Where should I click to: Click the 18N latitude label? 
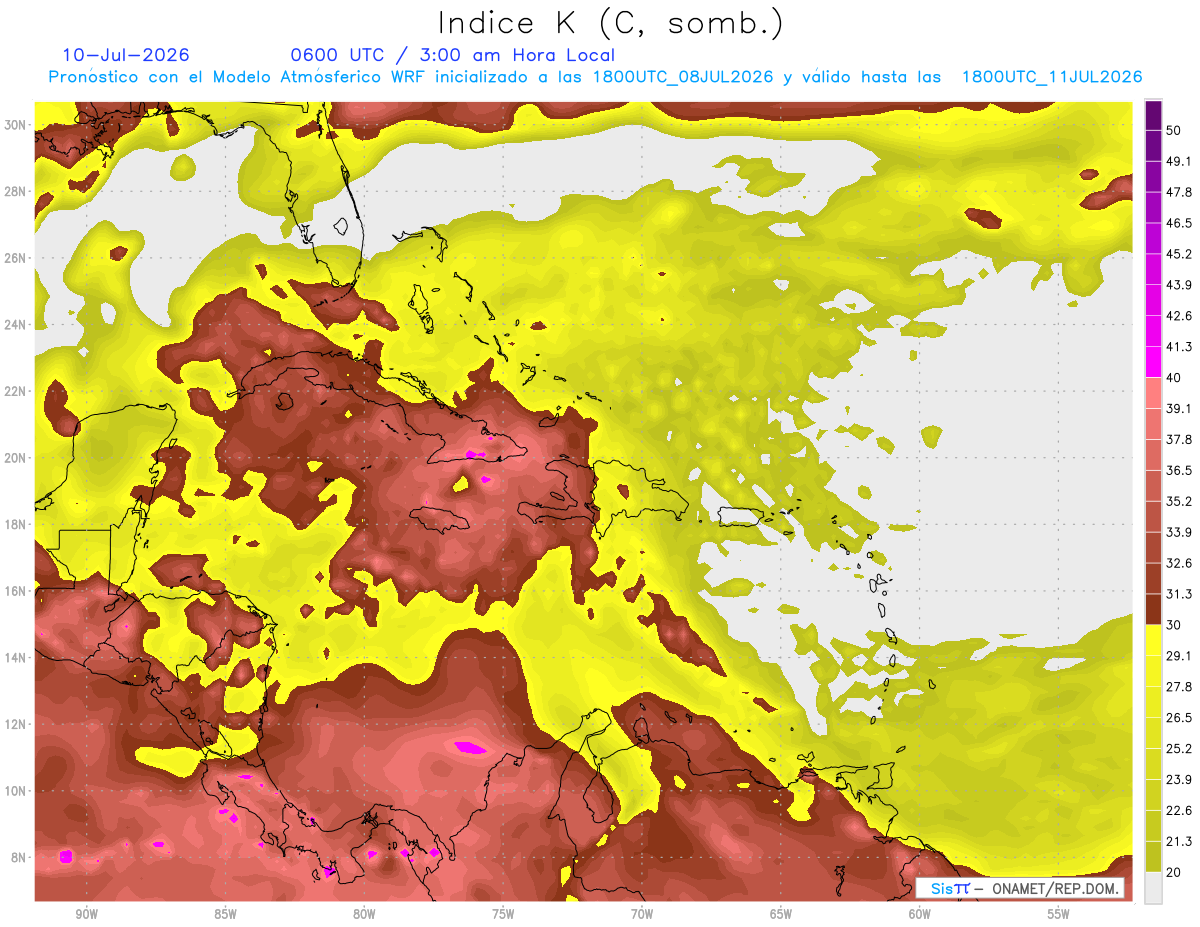pos(16,524)
